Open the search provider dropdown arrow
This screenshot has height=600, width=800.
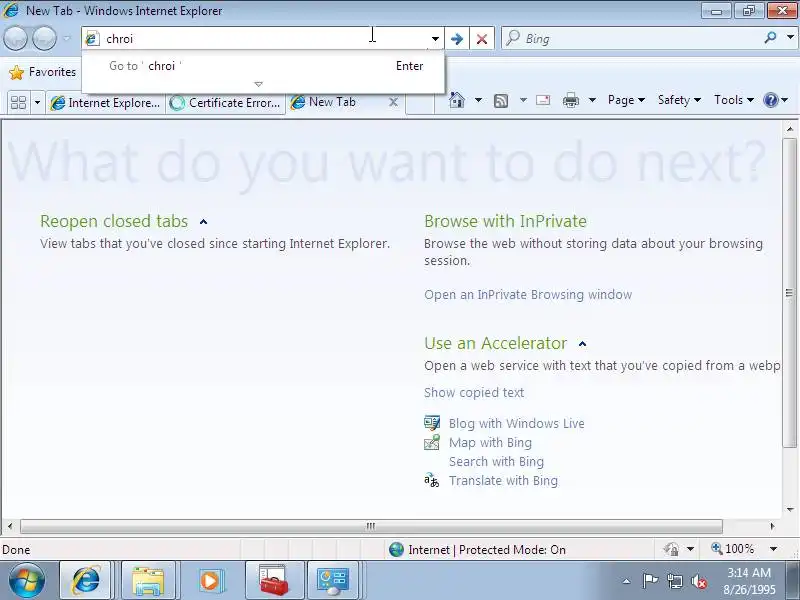(790, 38)
